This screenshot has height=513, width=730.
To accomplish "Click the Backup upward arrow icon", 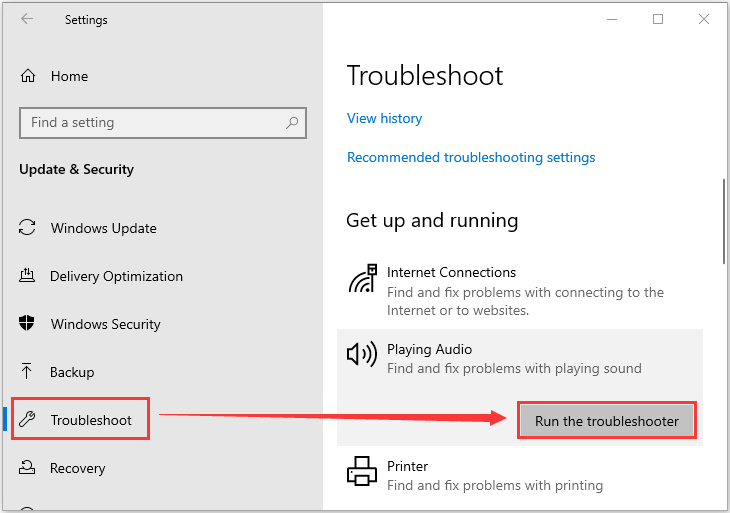I will 27,371.
